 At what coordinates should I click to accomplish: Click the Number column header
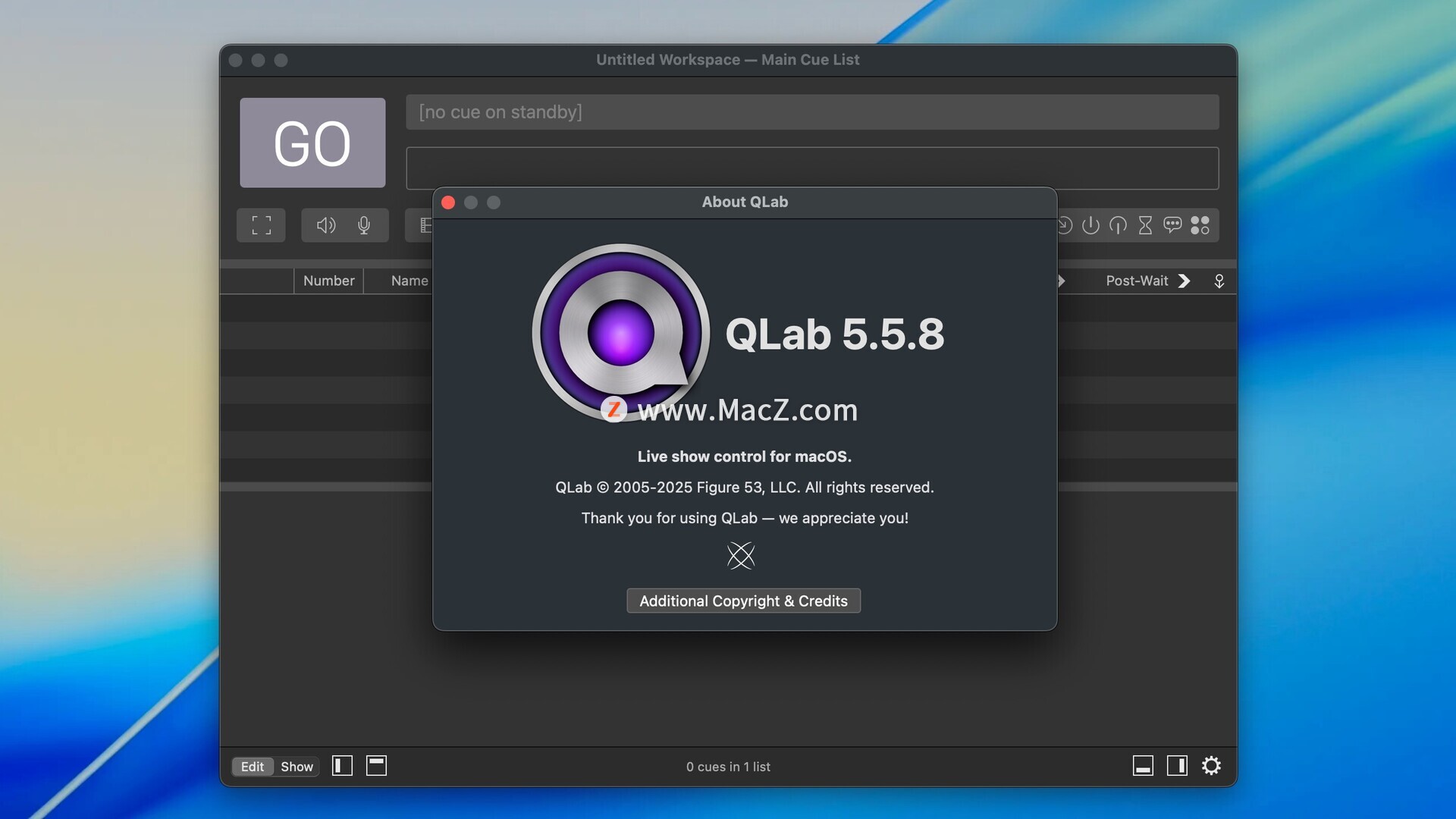coord(328,281)
